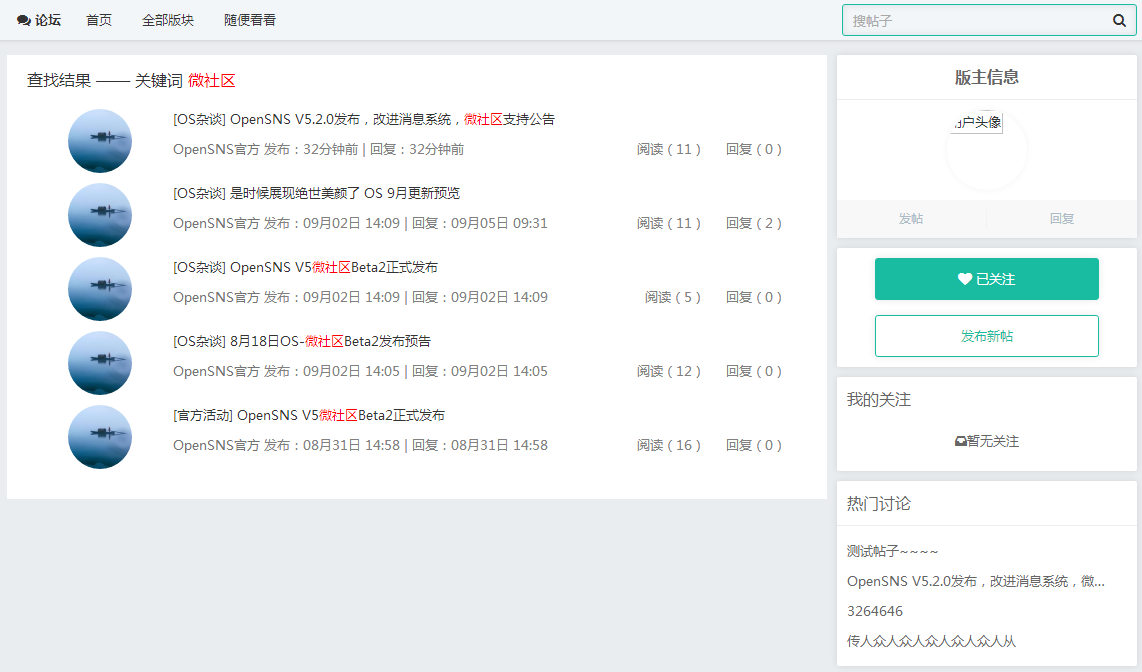1142x672 pixels.
Task: Open [官方活动] OpenSNS V5微社区Beta2正式发布 post
Action: [309, 415]
